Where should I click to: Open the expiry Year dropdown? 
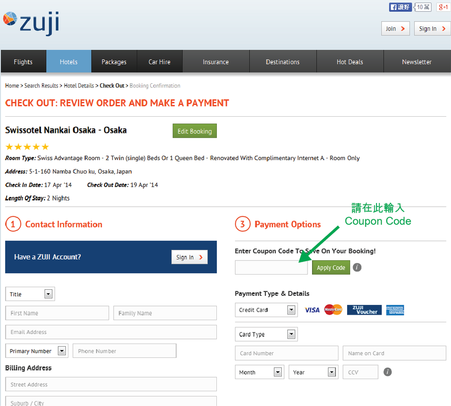tap(313, 372)
